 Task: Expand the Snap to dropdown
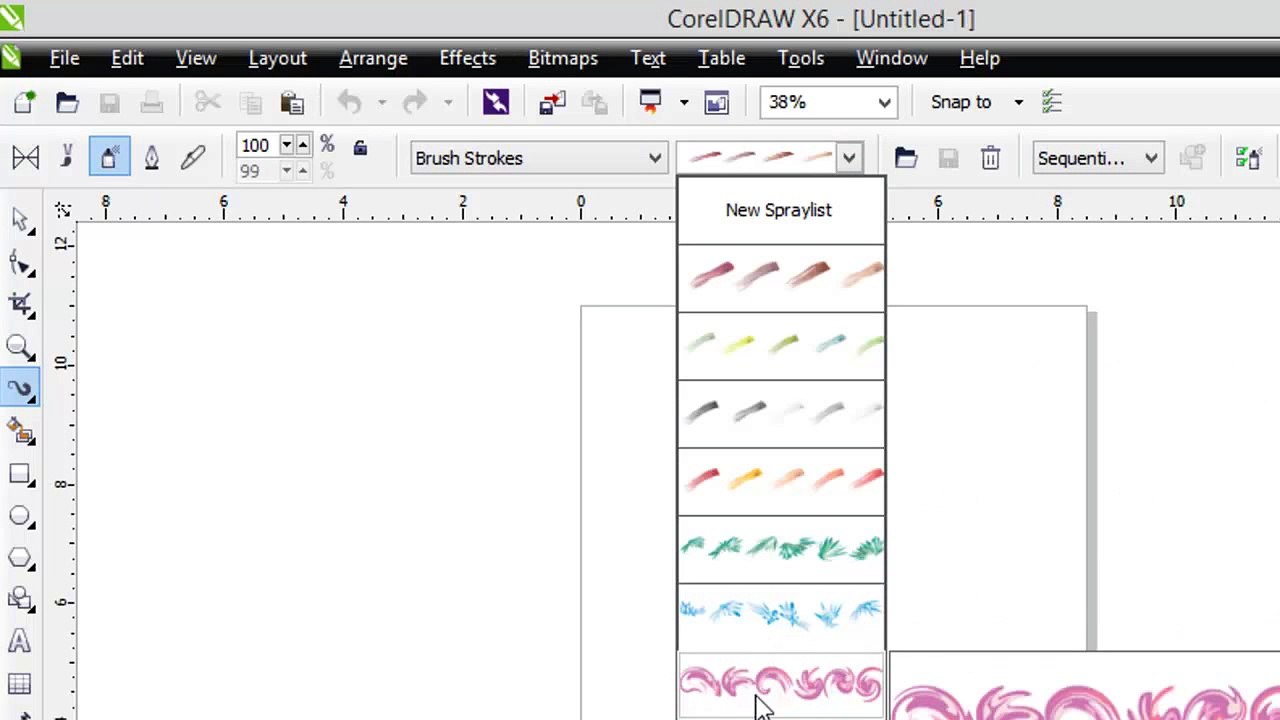1019,102
